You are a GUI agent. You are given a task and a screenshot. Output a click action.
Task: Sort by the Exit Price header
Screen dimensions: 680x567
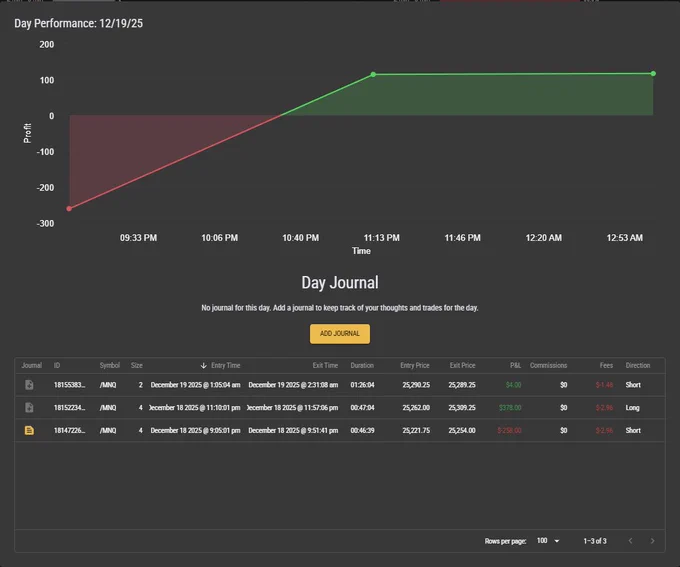[x=462, y=365]
